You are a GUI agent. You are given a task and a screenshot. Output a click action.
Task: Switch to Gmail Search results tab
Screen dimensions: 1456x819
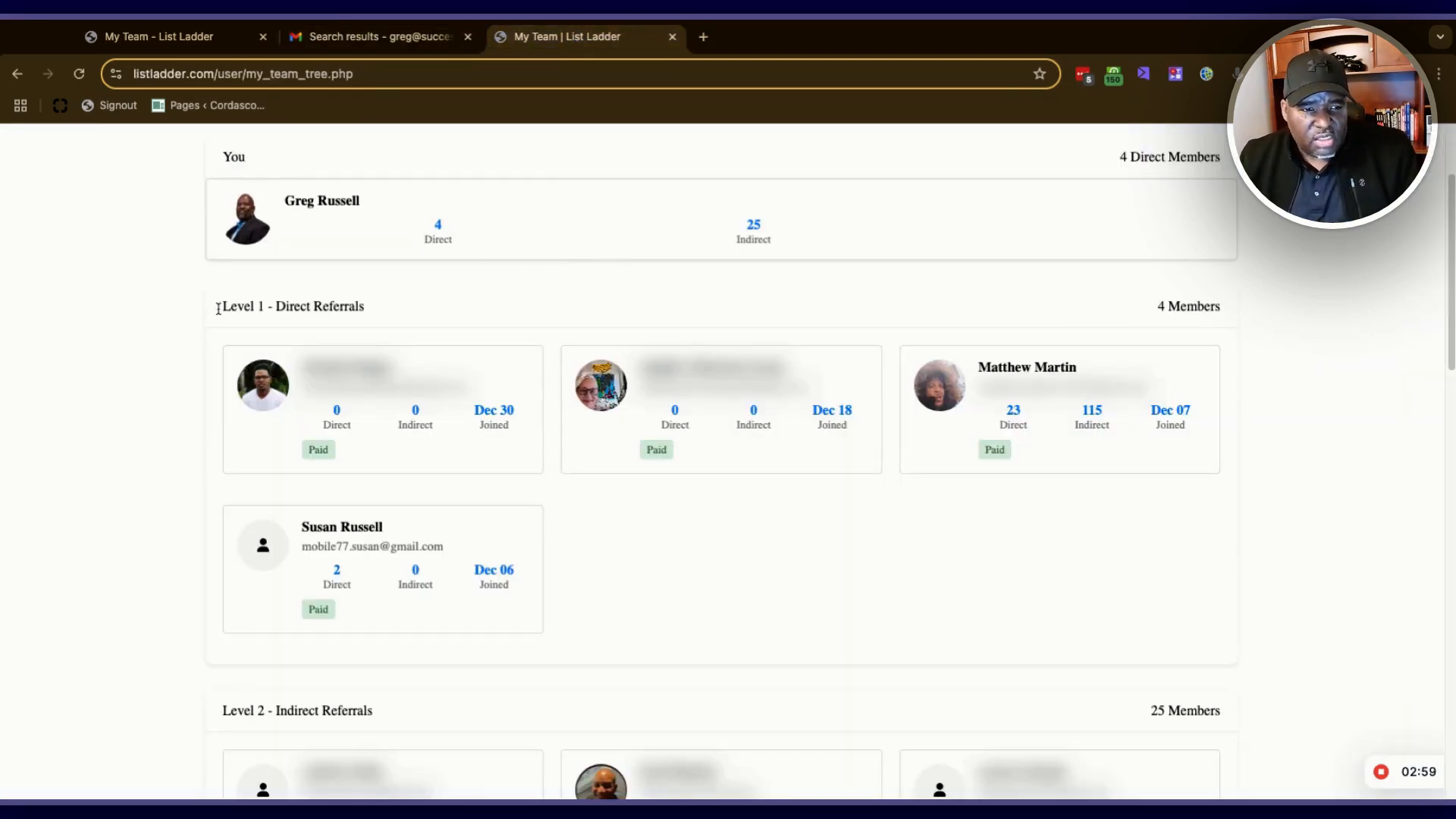381,36
